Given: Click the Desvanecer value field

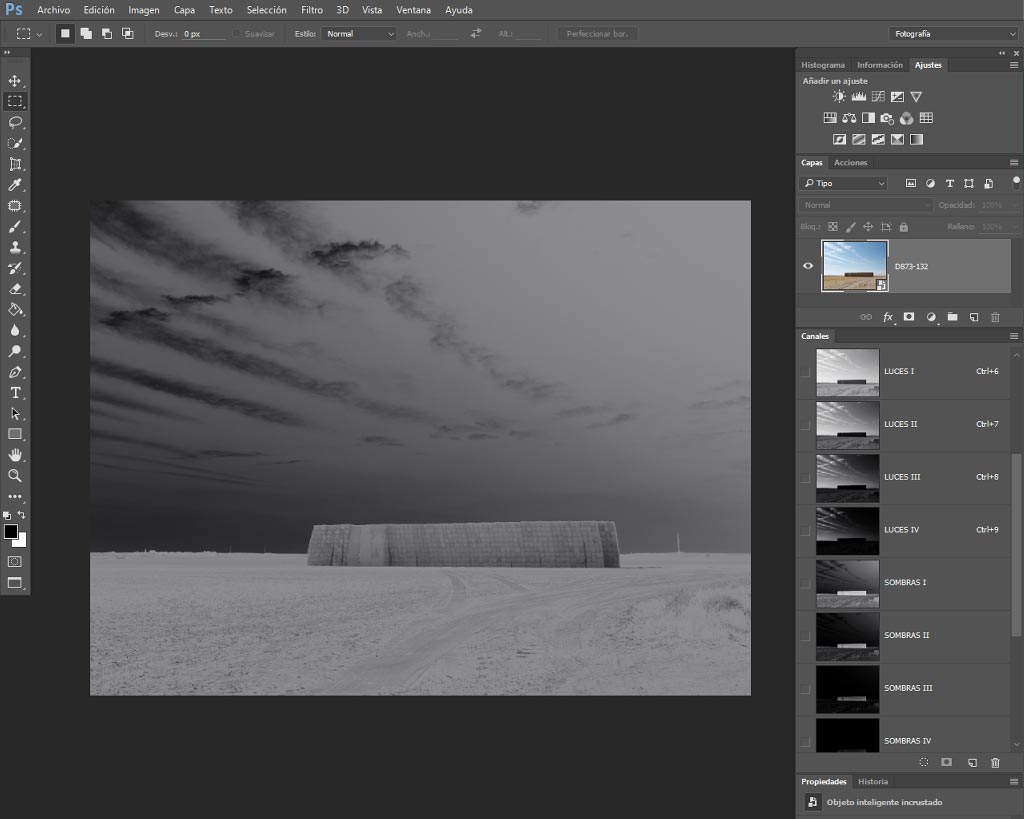Looking at the screenshot, I should (x=204, y=34).
